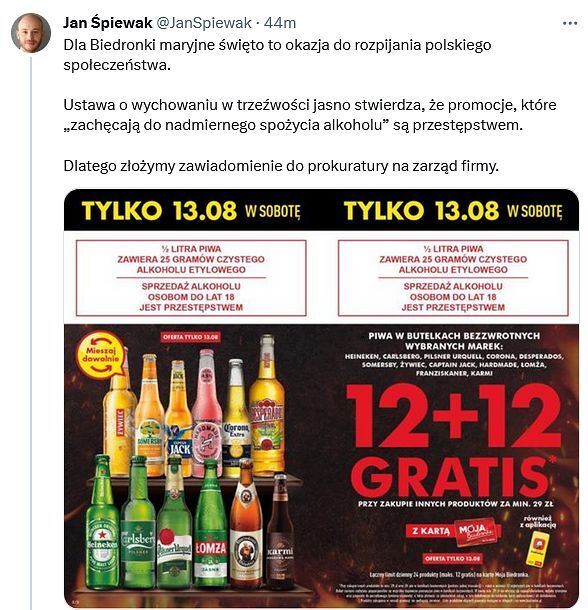Click the Jan Śpiewak display name
Viewport: 588px width, 610px height.
107,23
